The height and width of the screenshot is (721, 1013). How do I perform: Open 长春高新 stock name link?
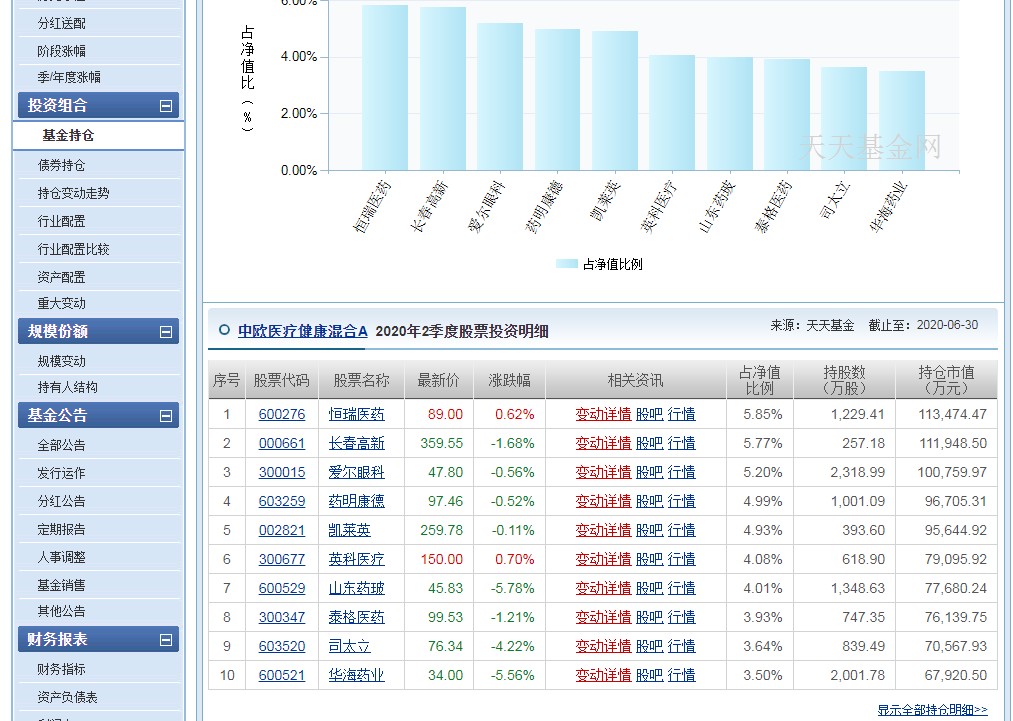(357, 443)
